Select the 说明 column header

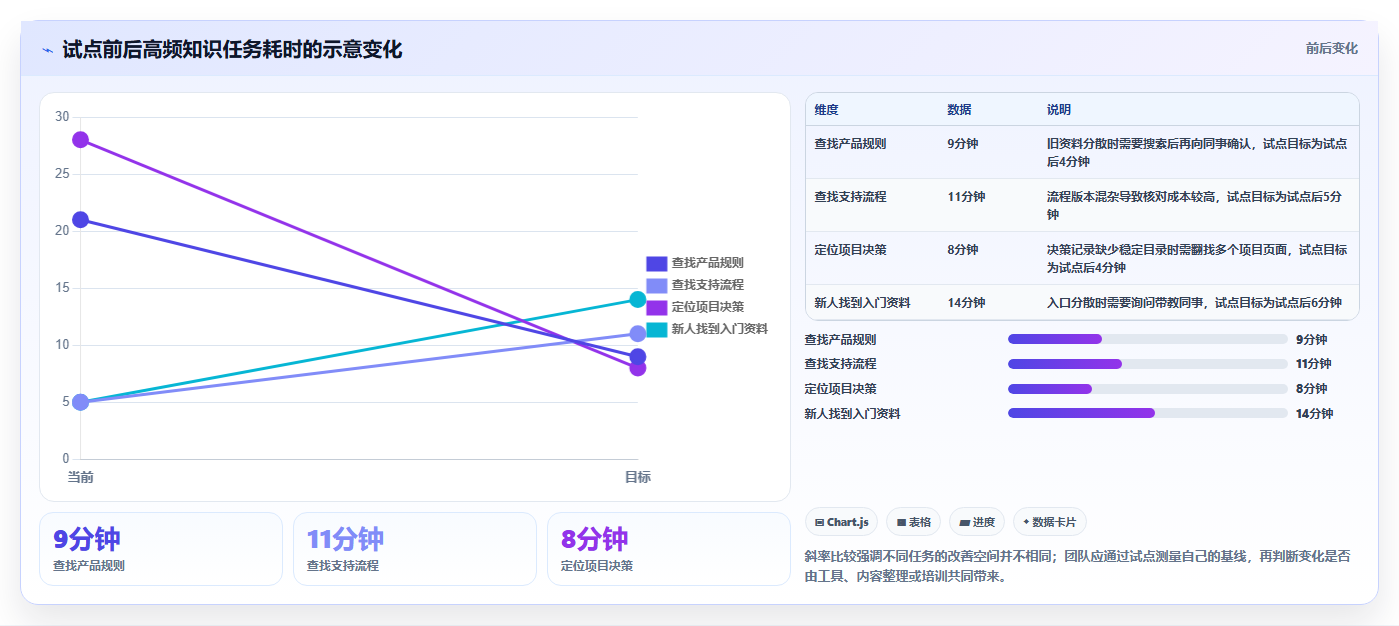click(x=1198, y=110)
